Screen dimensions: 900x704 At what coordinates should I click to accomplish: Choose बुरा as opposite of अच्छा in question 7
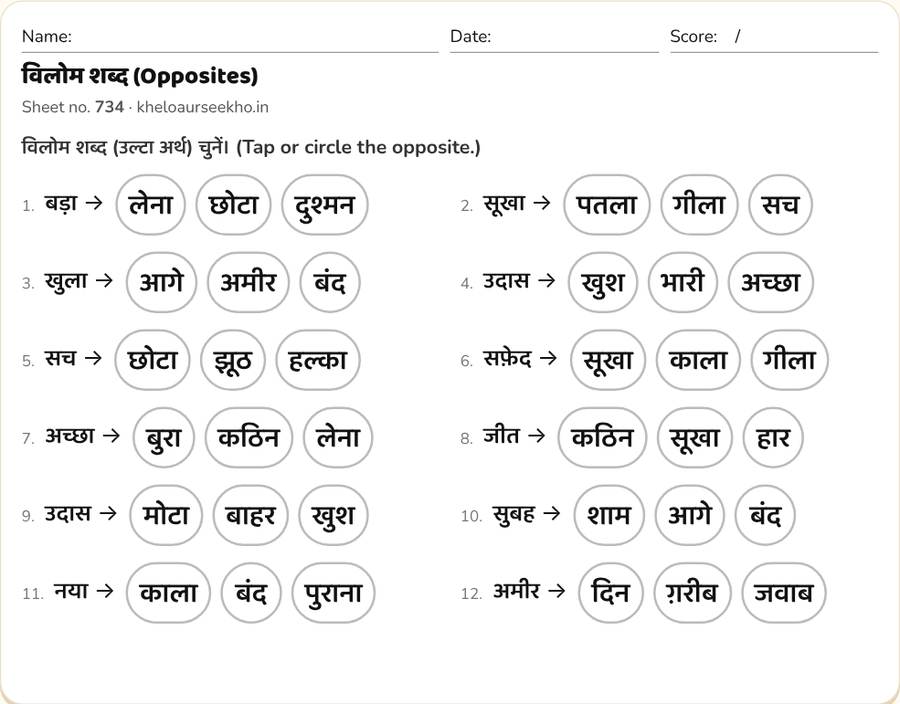(x=164, y=438)
